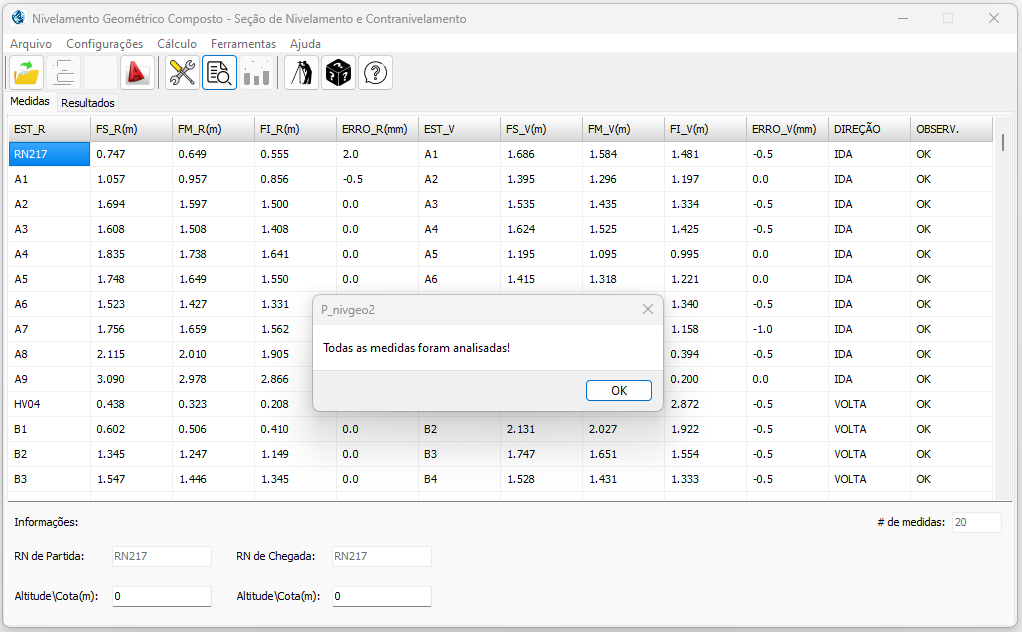1022x632 pixels.
Task: Click the FS_R(m) column header
Action: point(131,129)
